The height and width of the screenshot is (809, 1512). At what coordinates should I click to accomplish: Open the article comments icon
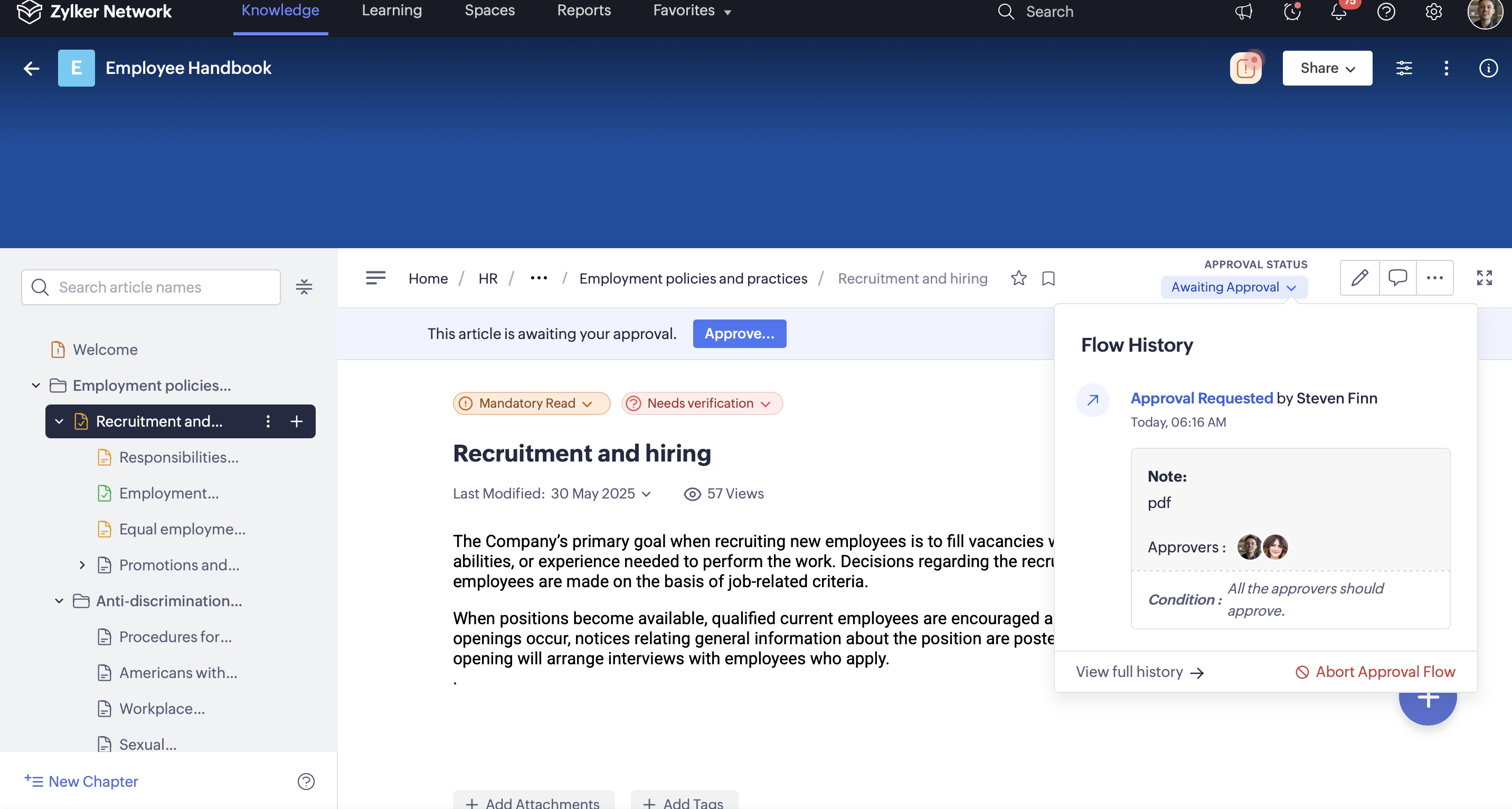(1397, 278)
